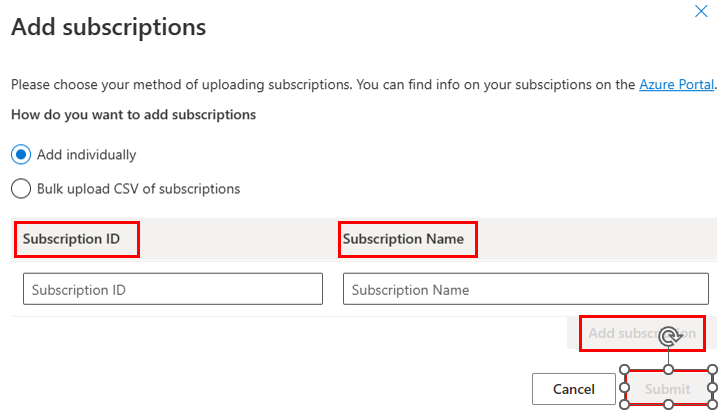
Task: Open the Azure Portal link
Action: coord(676,85)
